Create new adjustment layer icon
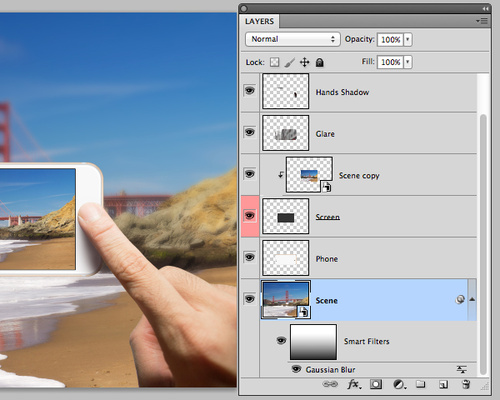 [x=399, y=385]
